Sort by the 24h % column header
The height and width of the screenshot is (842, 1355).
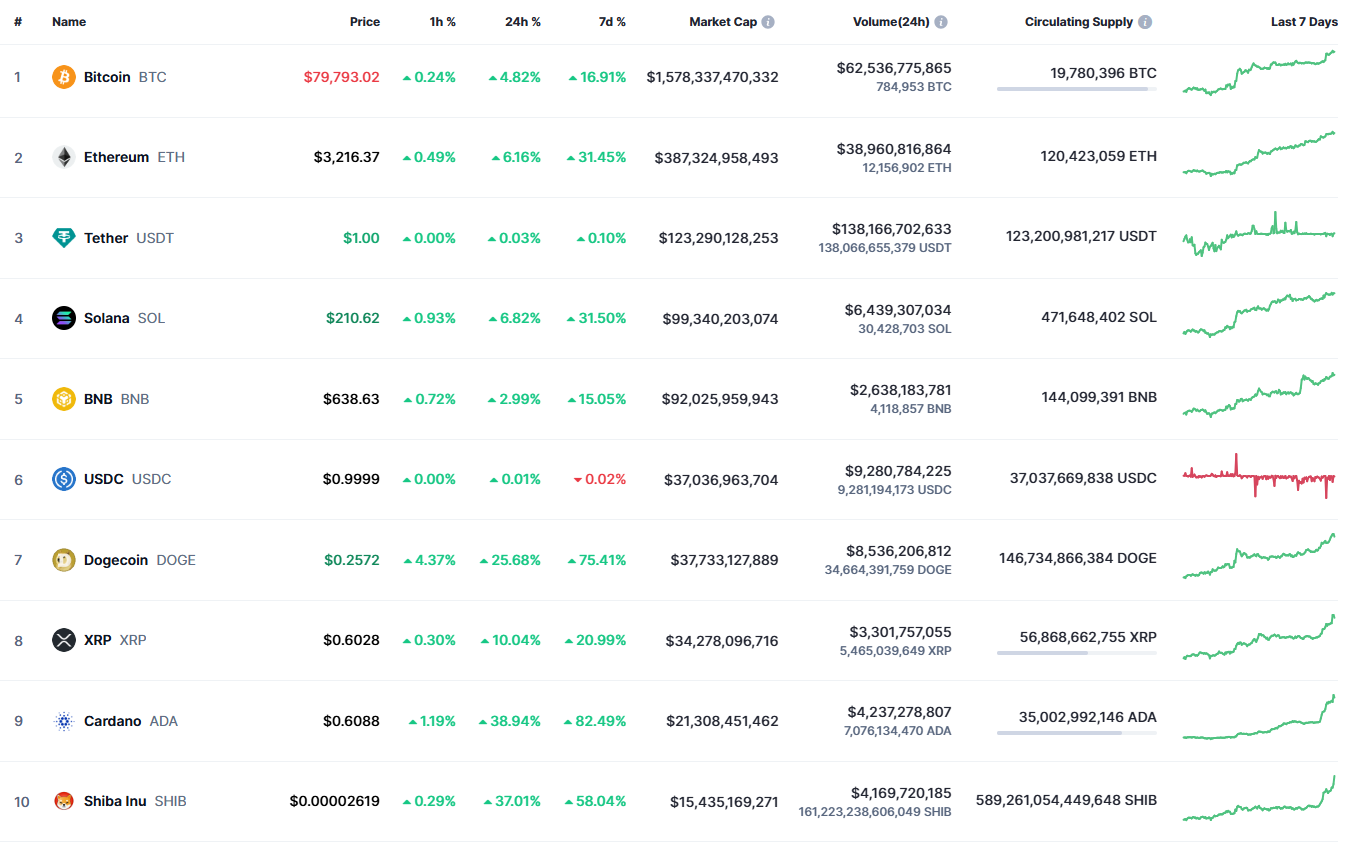pyautogui.click(x=523, y=22)
